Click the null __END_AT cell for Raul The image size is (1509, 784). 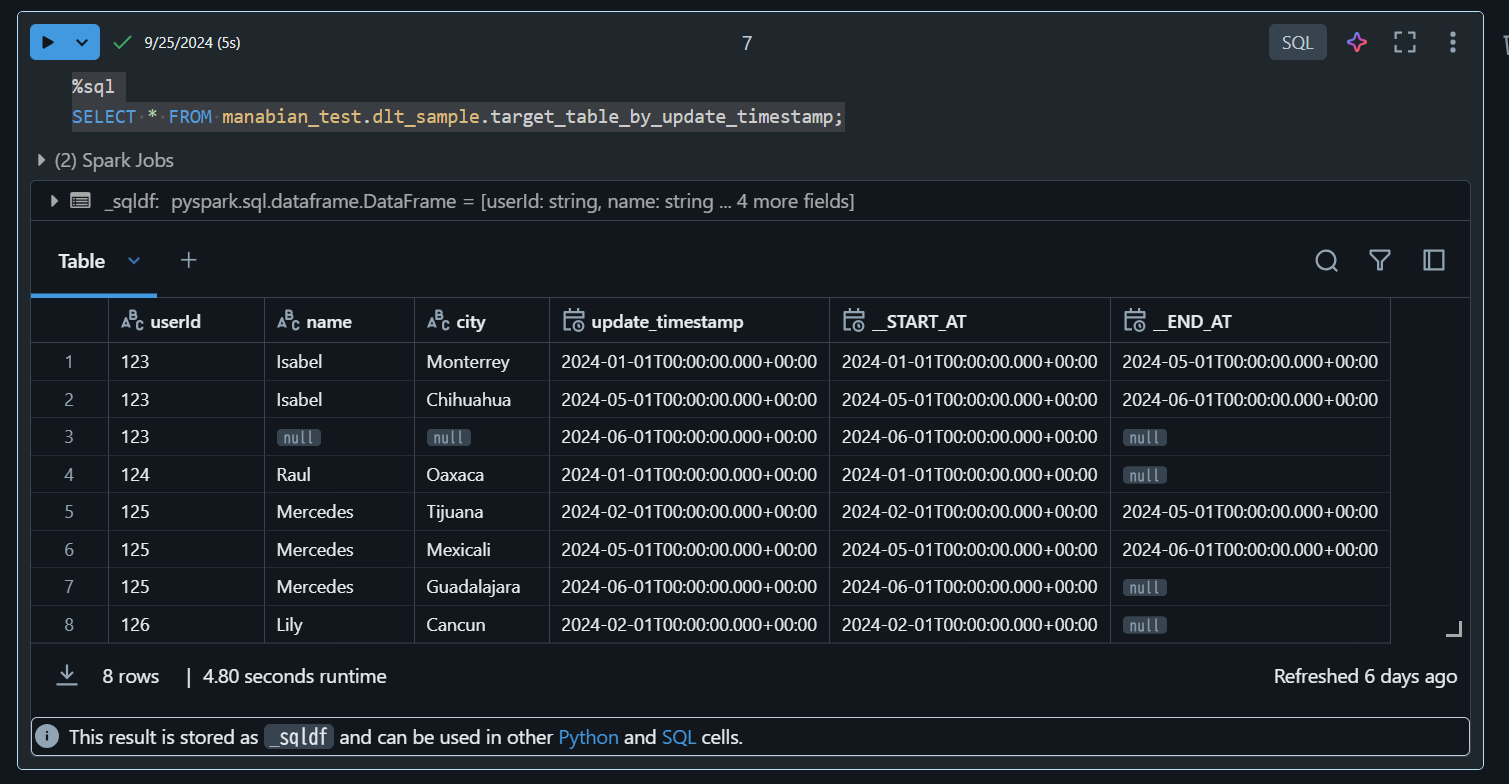[x=1250, y=474]
